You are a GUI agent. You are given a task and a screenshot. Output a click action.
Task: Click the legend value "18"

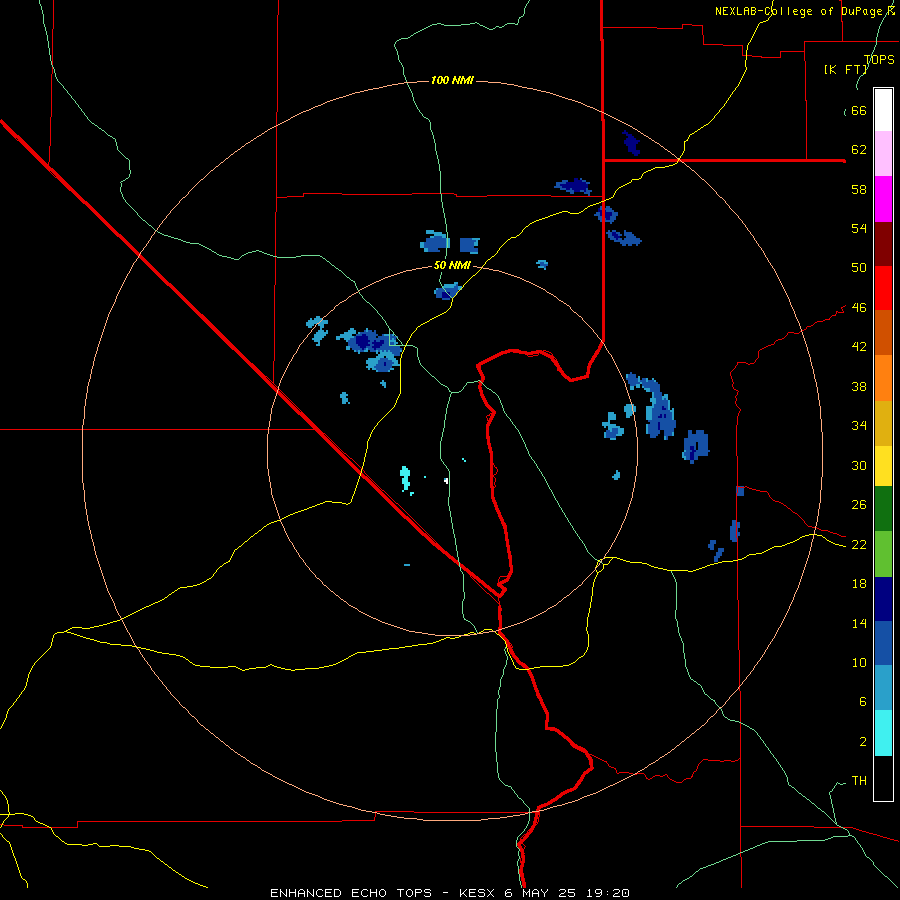pos(859,584)
